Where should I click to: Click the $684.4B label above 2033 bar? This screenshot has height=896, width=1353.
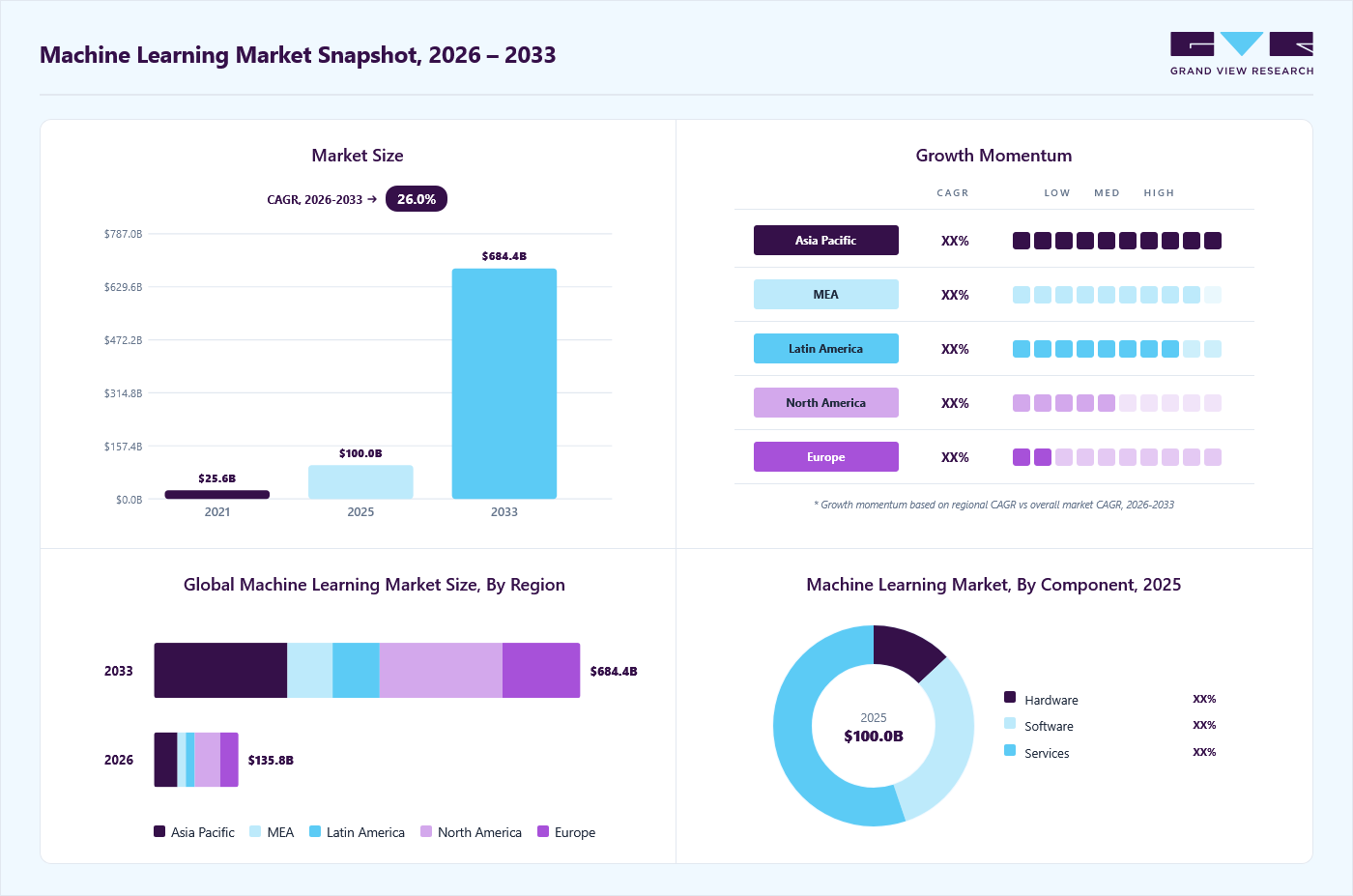pyautogui.click(x=504, y=256)
